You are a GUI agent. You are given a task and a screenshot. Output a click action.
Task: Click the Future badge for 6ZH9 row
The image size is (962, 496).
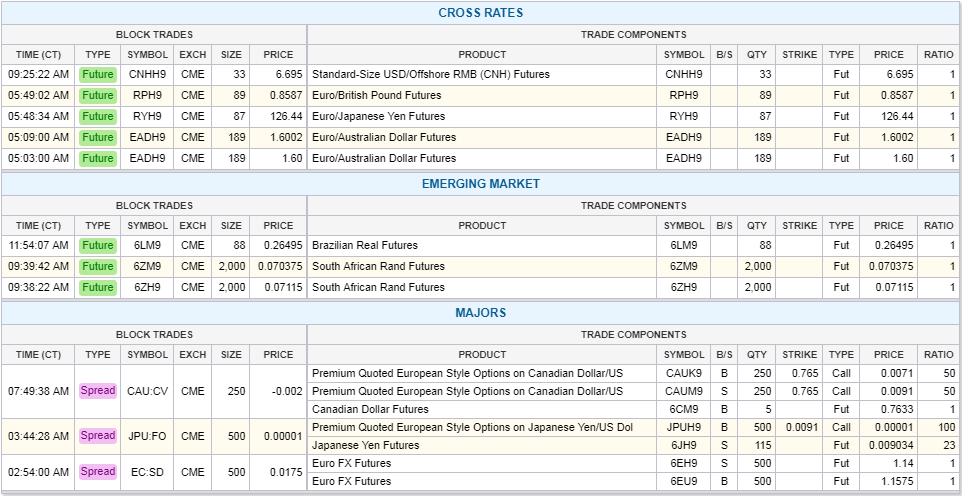[98, 287]
